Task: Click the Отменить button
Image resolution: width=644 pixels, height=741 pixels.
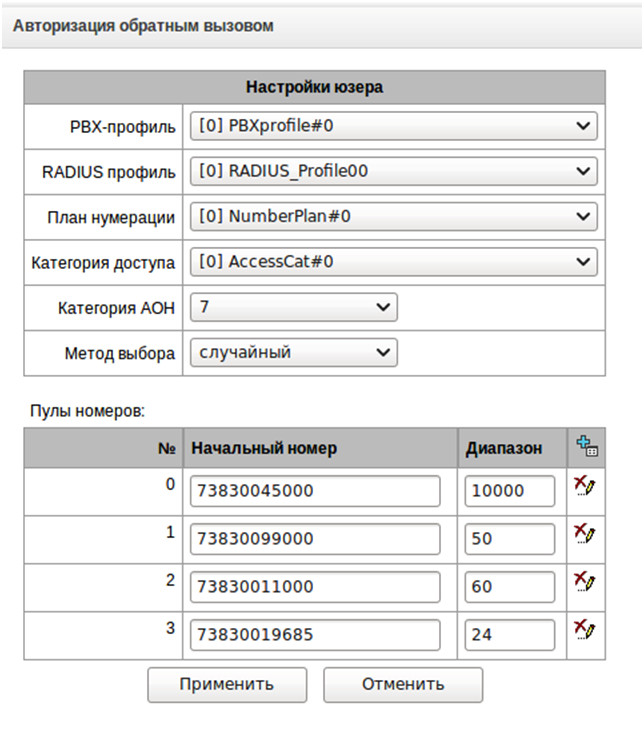Action: click(x=402, y=685)
